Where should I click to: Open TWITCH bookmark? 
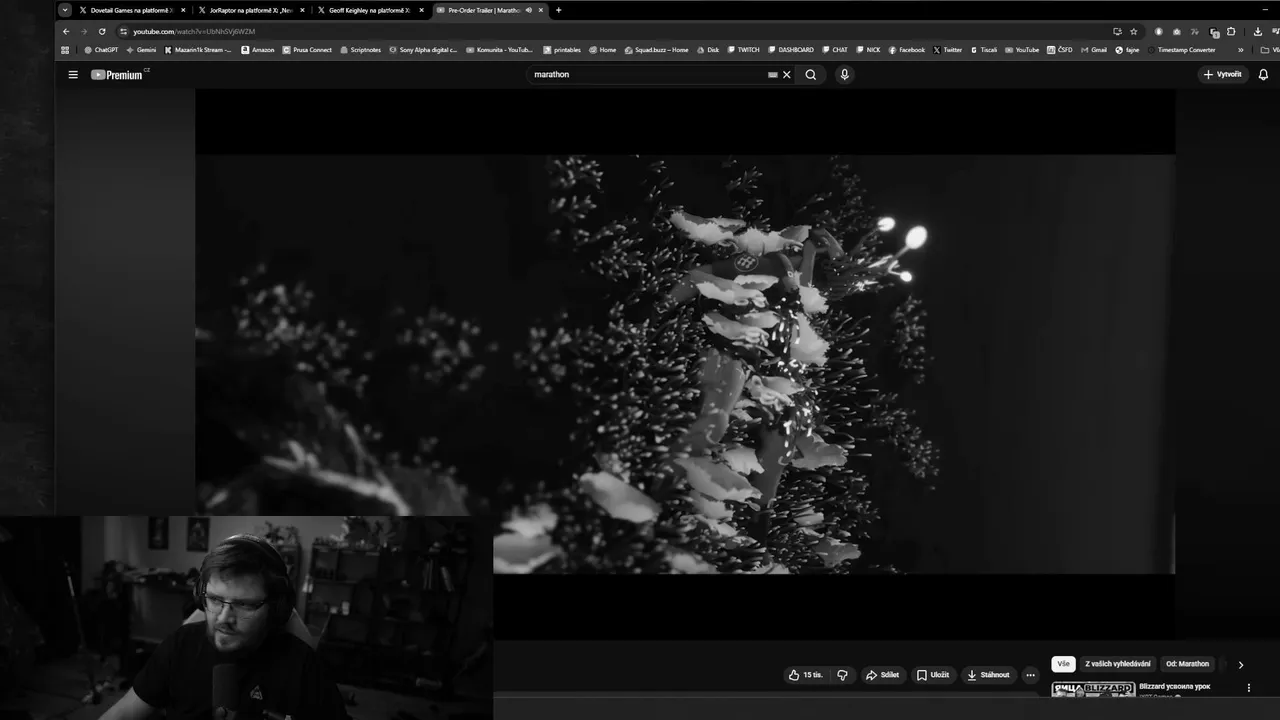tap(743, 50)
